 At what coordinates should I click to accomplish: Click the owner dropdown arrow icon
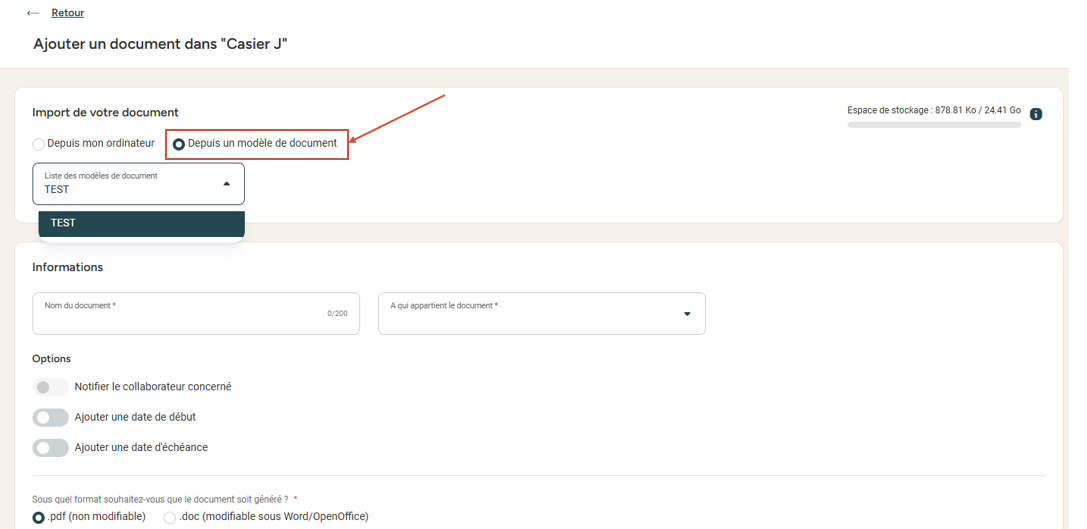click(x=687, y=314)
